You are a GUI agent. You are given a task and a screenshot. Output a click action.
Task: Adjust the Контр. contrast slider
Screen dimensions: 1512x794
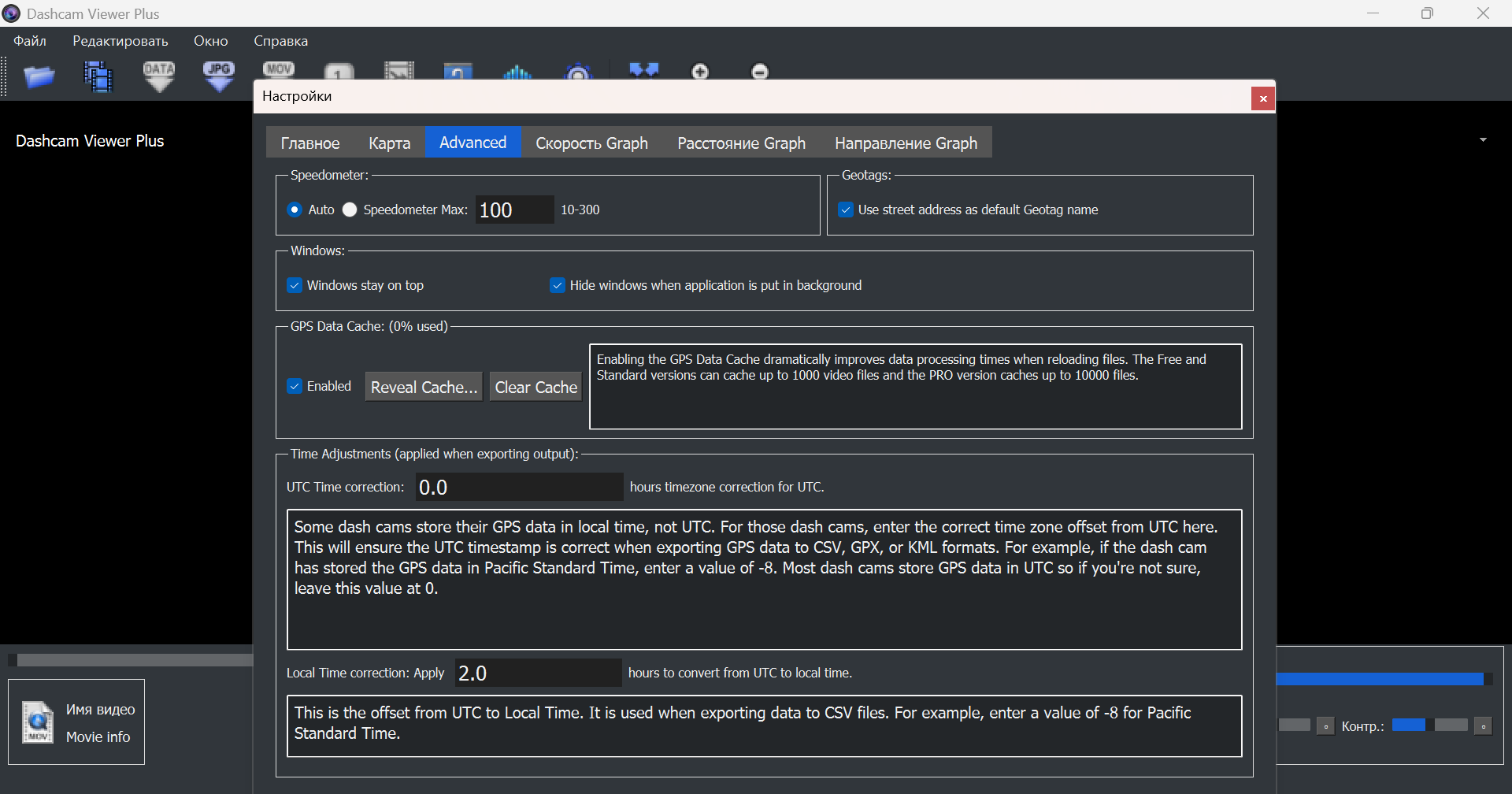(1430, 725)
